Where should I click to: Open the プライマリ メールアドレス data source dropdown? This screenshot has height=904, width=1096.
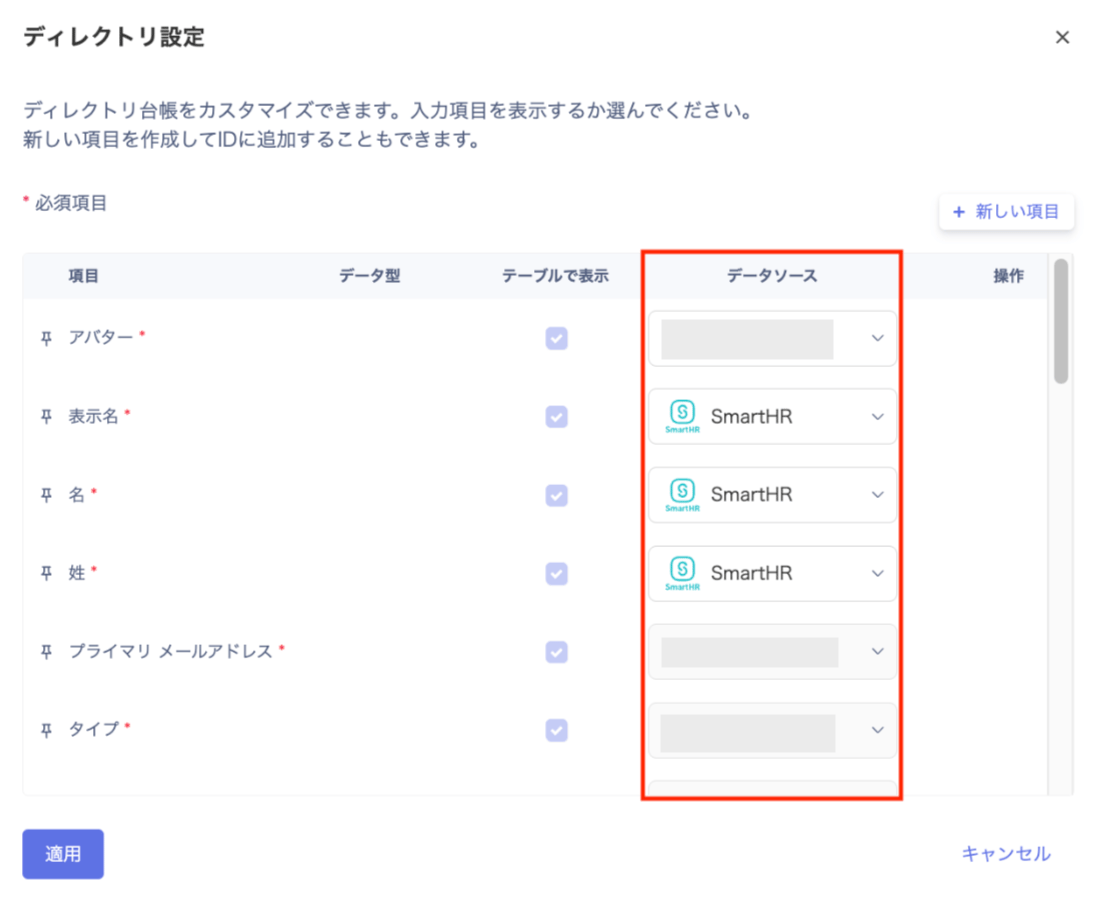(x=772, y=652)
